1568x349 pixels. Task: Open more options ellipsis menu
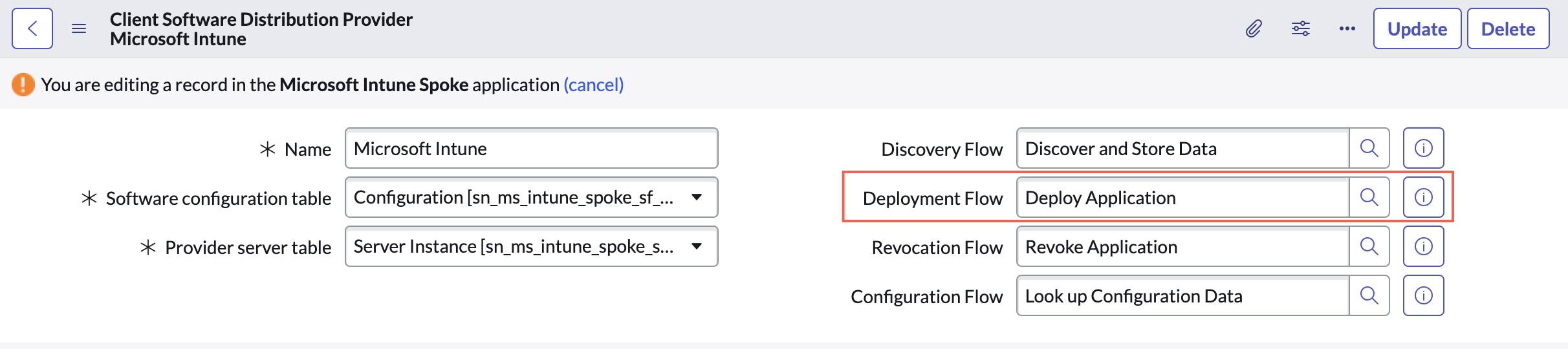click(1347, 28)
